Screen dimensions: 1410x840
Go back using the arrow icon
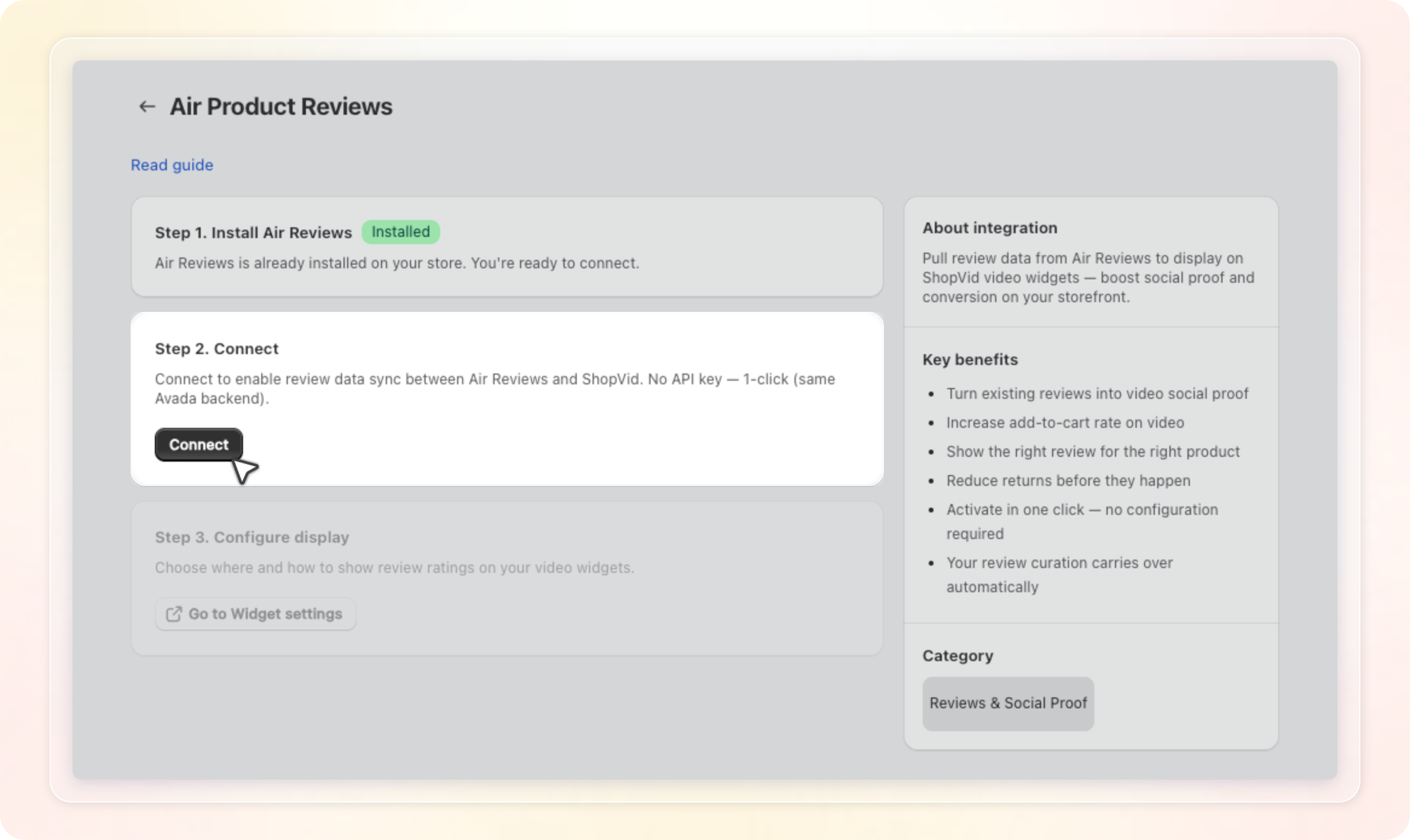[x=147, y=107]
